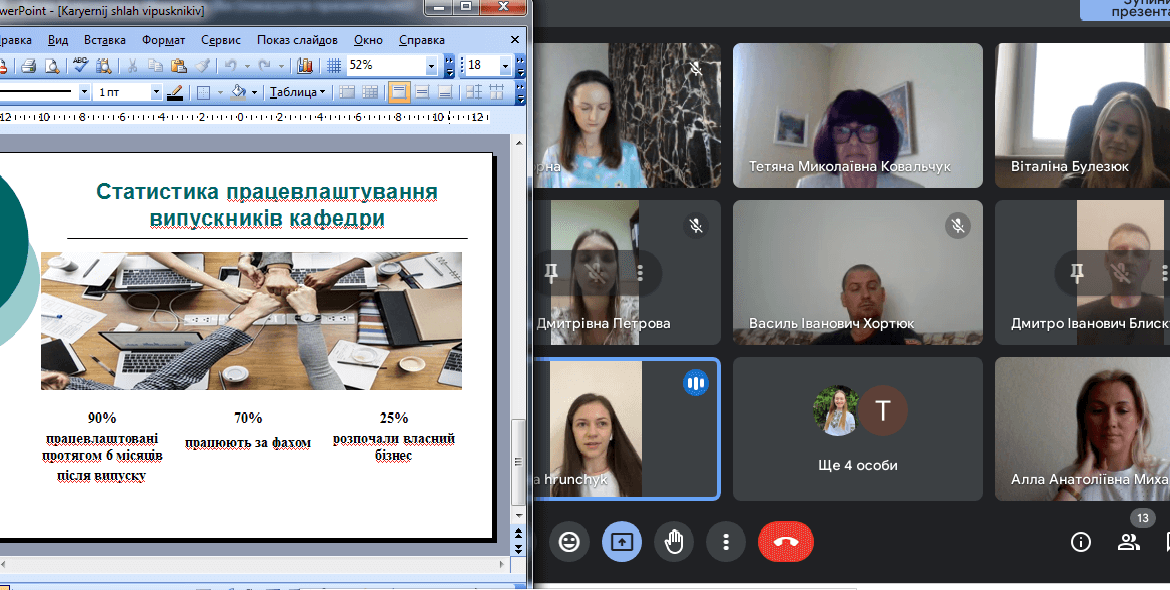Select Тетяна Миколаївна Ковальчук video tile
1170x590 pixels.
[857, 116]
